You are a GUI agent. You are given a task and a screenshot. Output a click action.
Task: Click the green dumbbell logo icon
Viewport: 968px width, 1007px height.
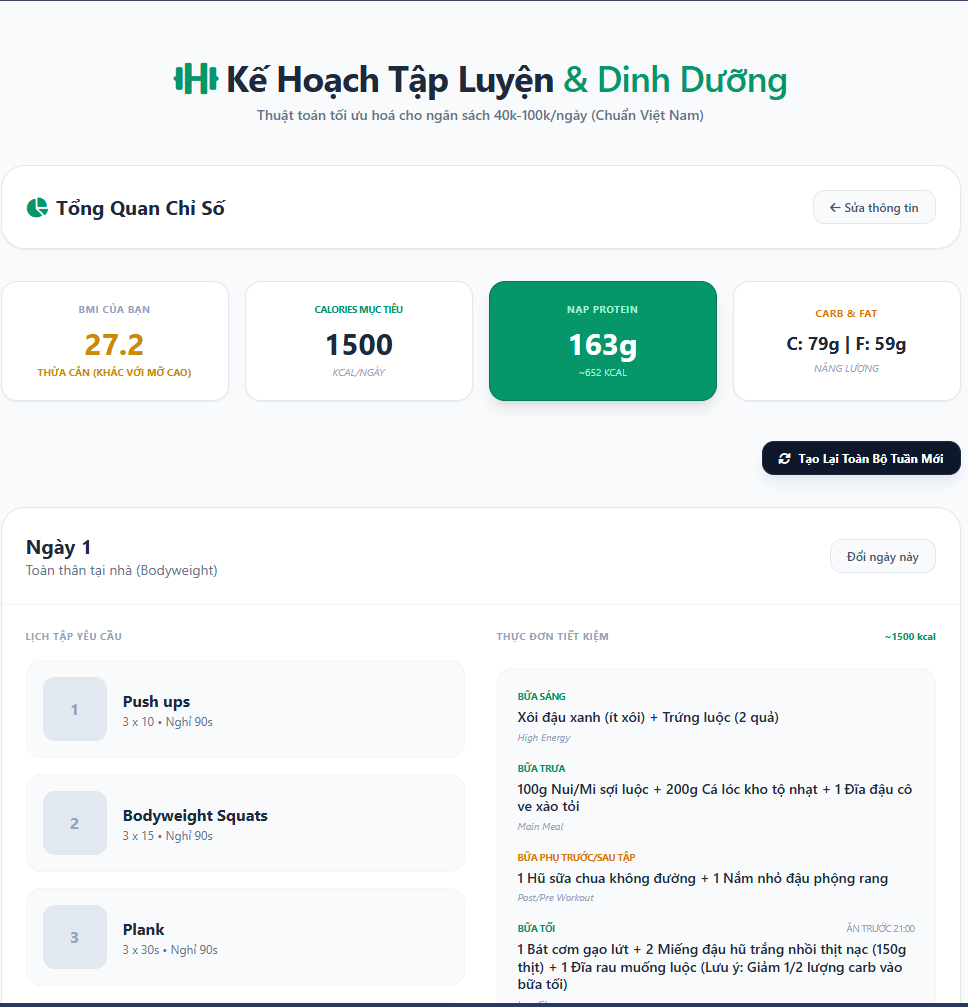[196, 79]
